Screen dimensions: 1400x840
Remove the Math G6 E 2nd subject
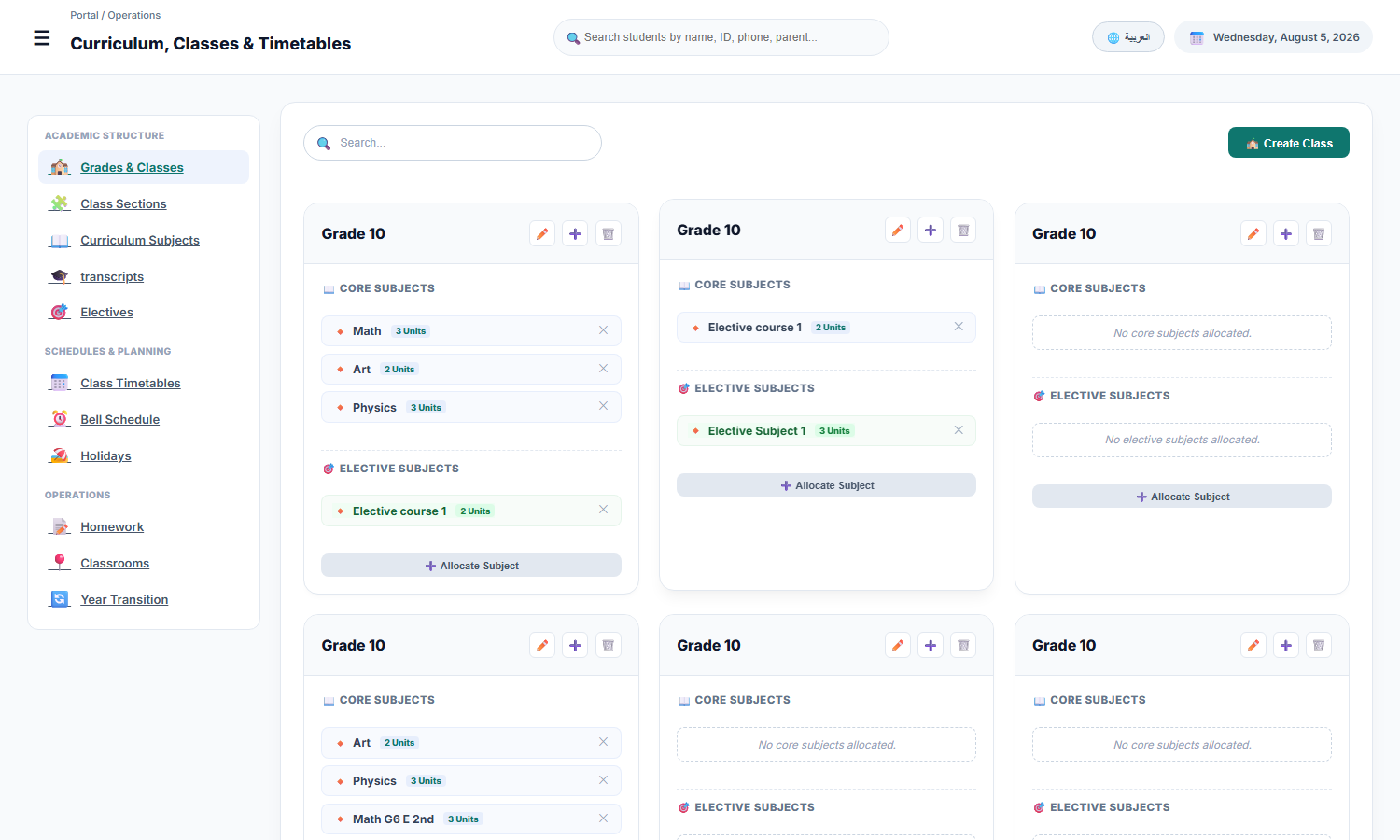[603, 819]
